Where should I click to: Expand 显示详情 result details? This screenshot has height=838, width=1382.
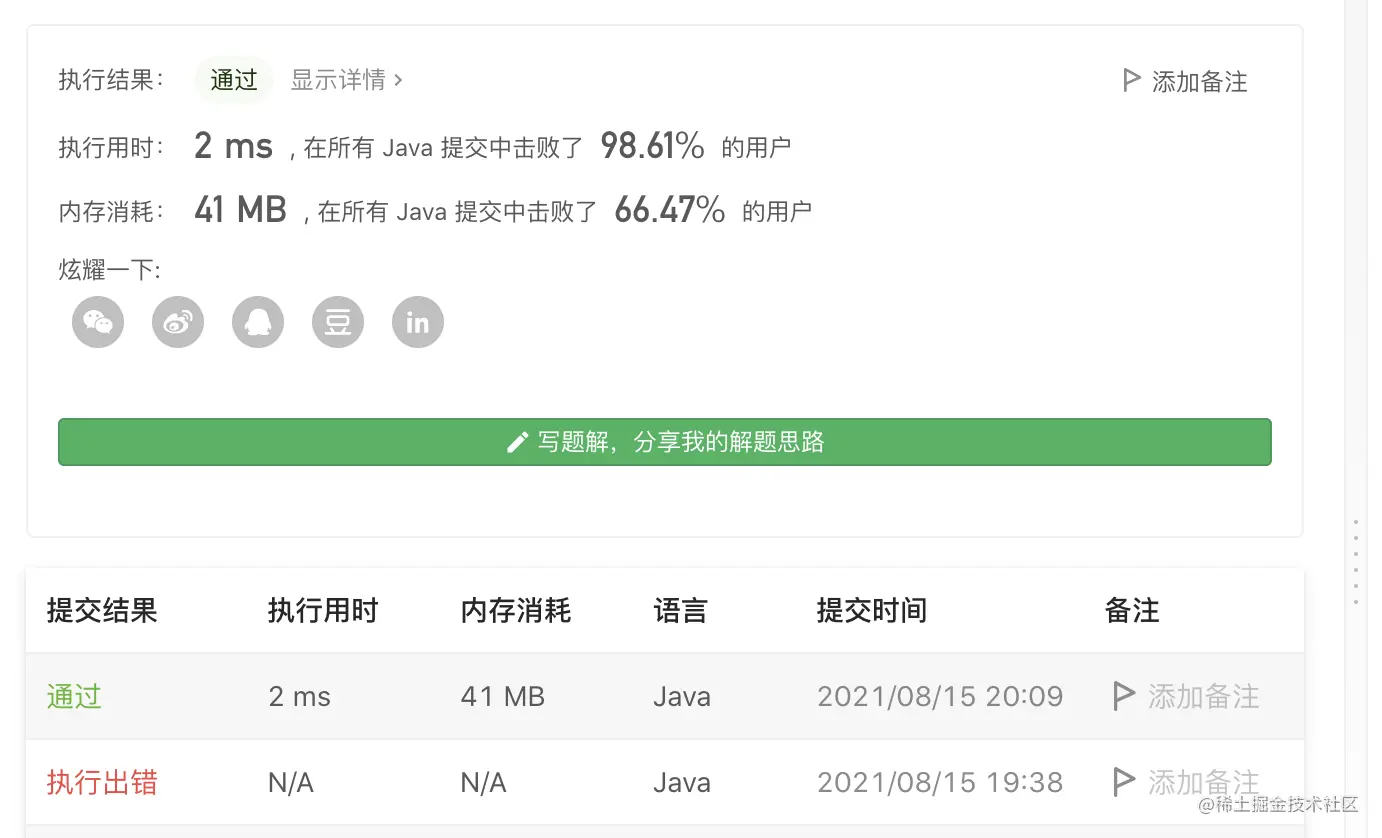pos(346,80)
